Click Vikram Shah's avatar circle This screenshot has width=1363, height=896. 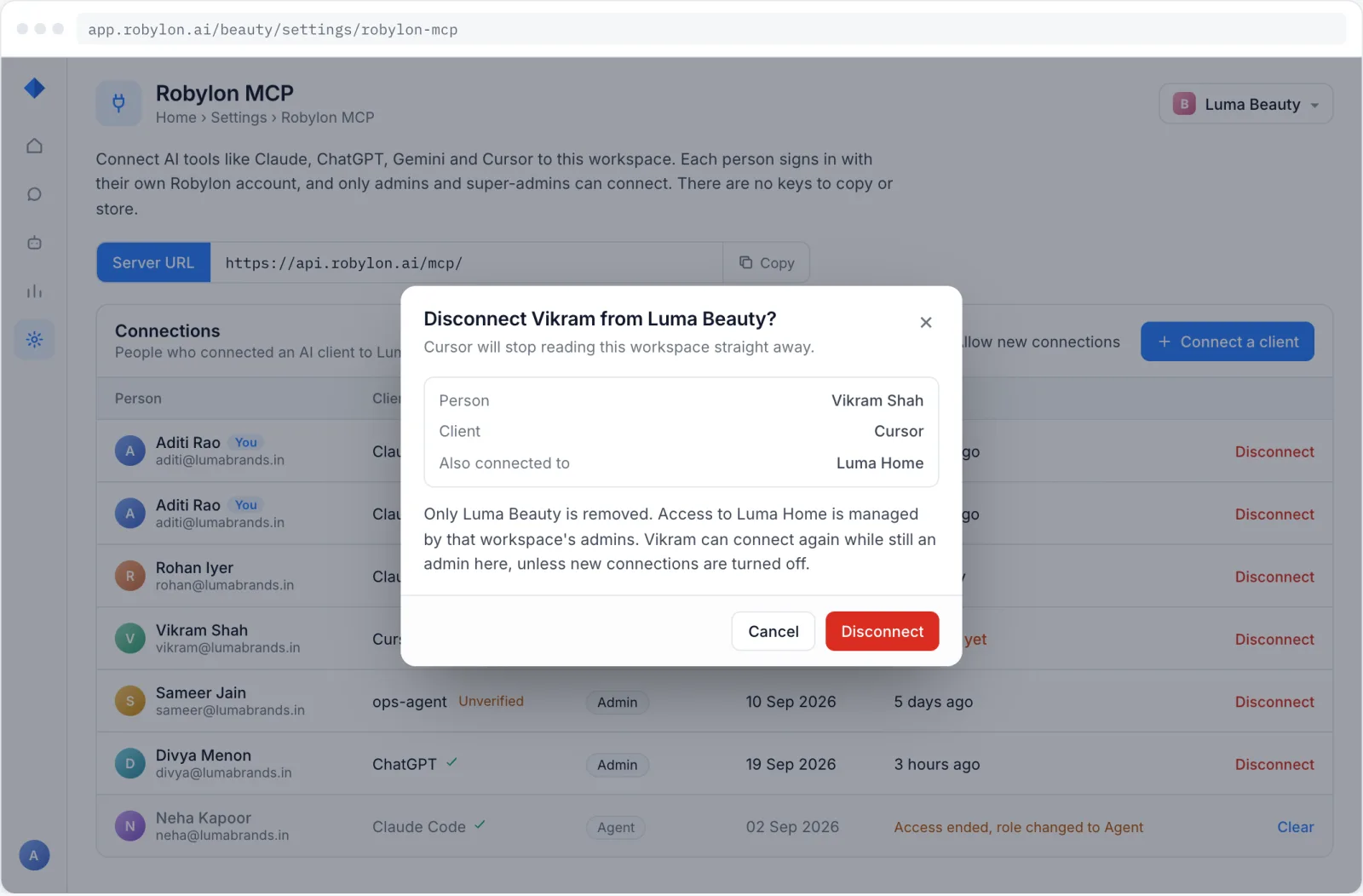130,639
